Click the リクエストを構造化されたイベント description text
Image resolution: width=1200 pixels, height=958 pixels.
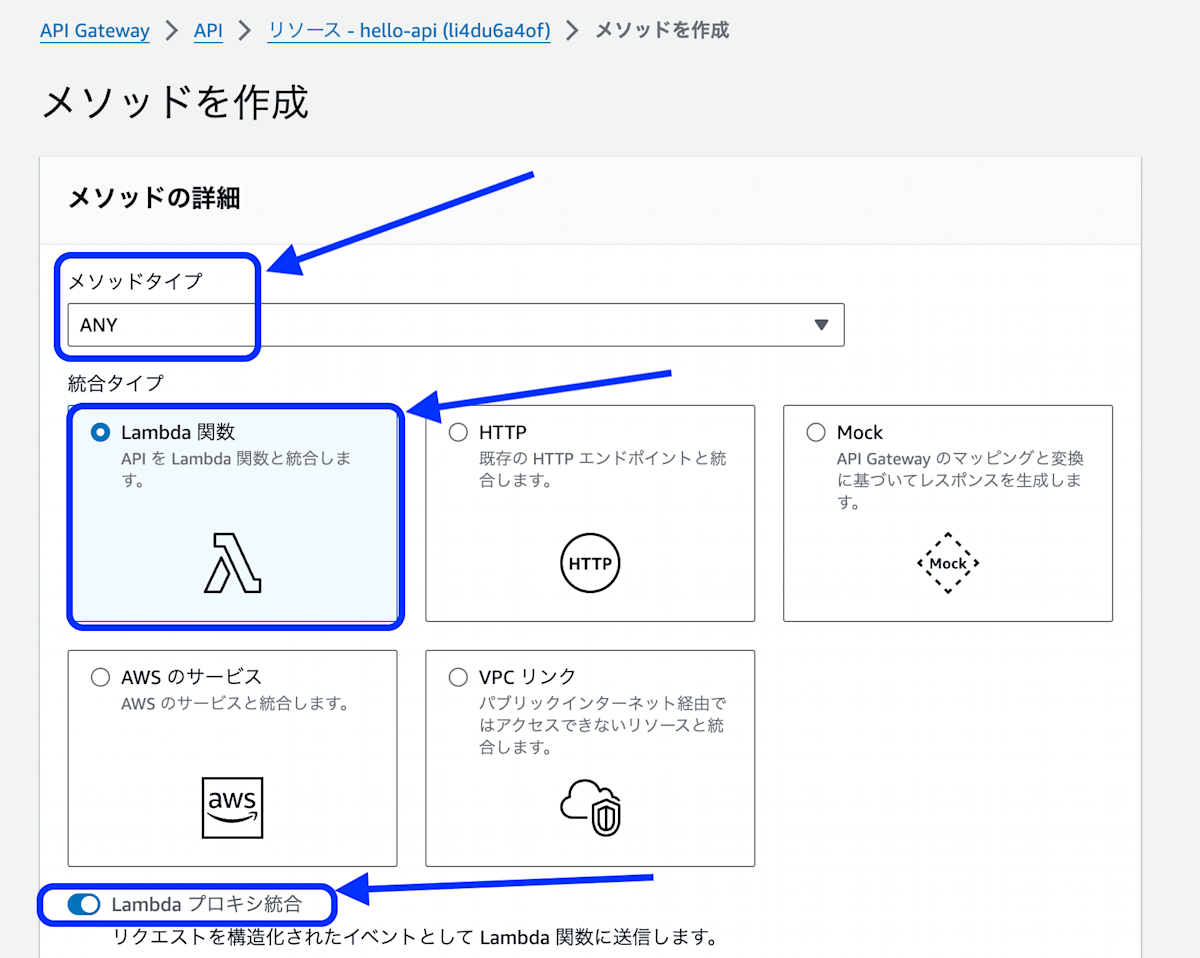click(x=414, y=937)
